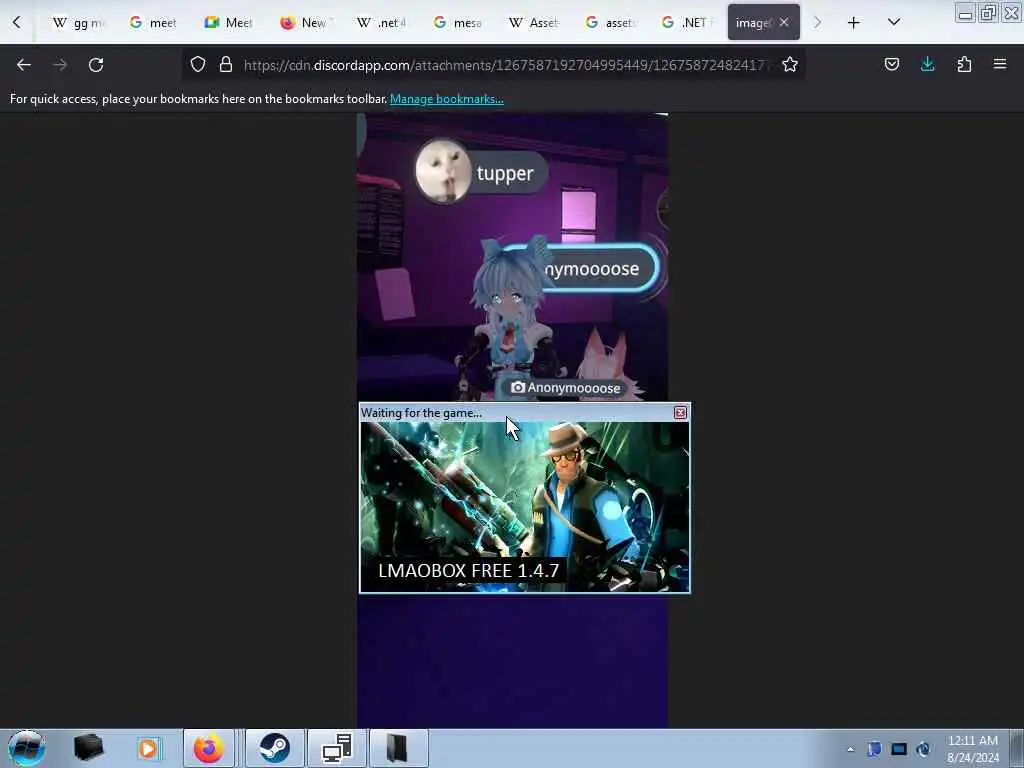1024x768 pixels.
Task: Open a new tab with plus button
Action: click(854, 23)
